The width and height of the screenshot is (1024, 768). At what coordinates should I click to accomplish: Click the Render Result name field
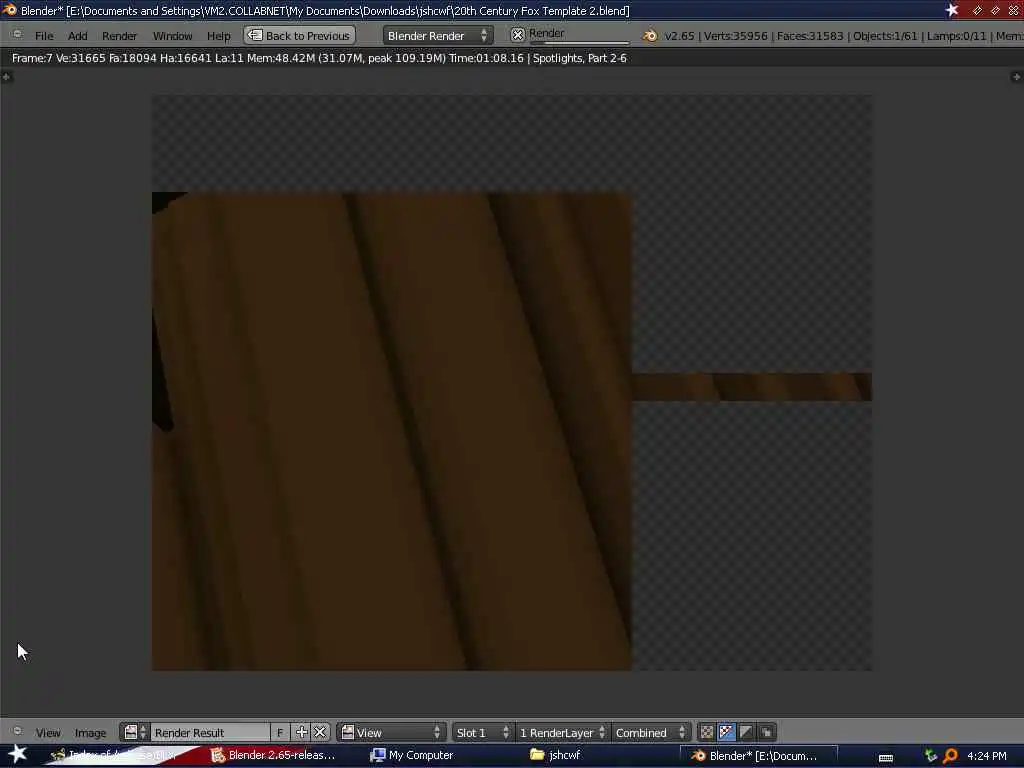point(210,732)
